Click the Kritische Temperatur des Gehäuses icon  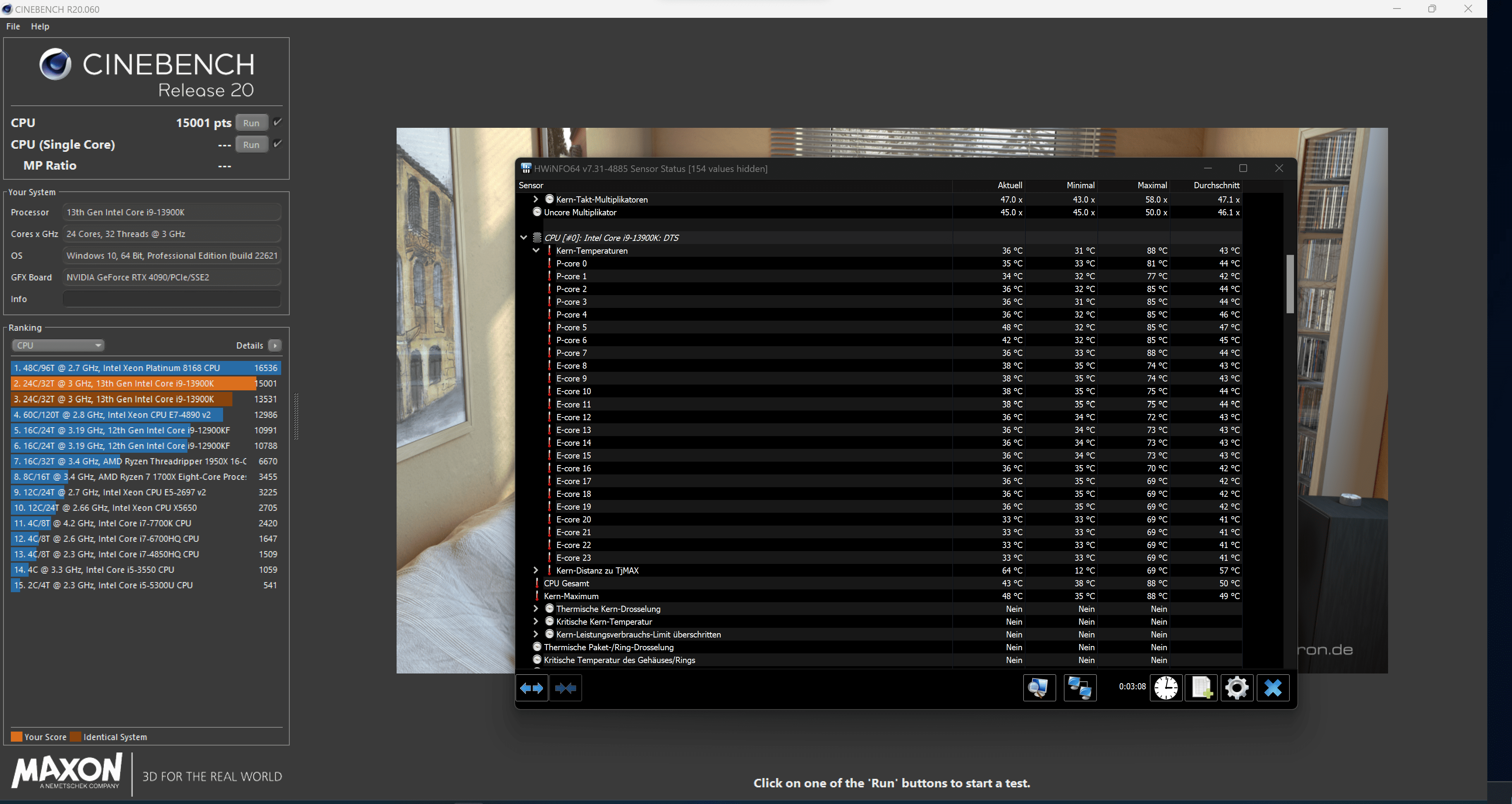(x=537, y=660)
